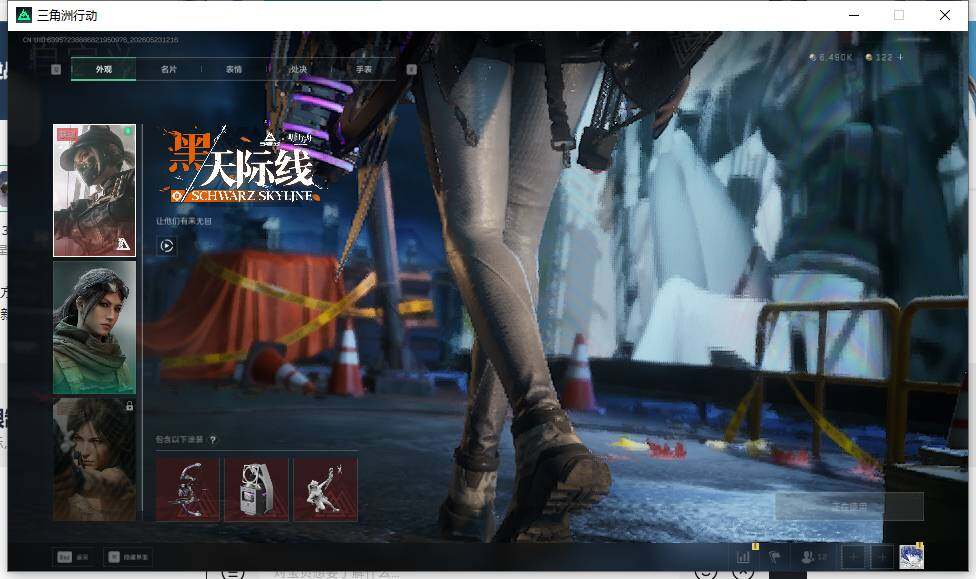Click the first empty squad slot plus
Viewport: 976px width, 579px height.
[x=854, y=557]
